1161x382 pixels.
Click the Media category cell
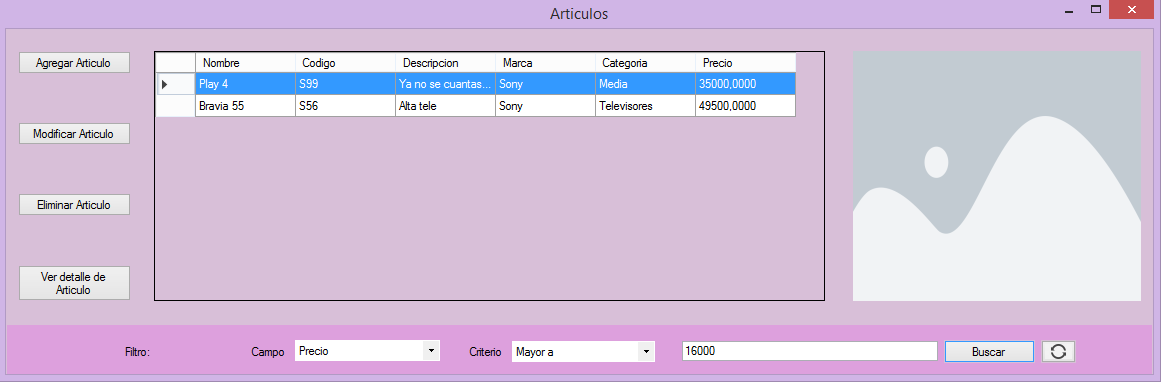[645, 84]
